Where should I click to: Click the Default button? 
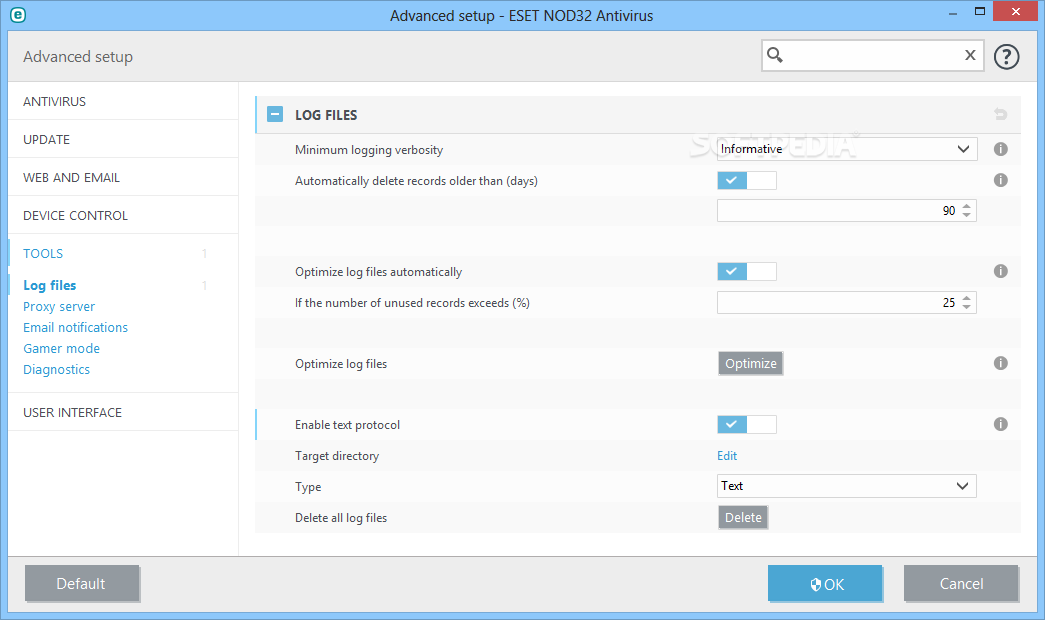[x=81, y=583]
